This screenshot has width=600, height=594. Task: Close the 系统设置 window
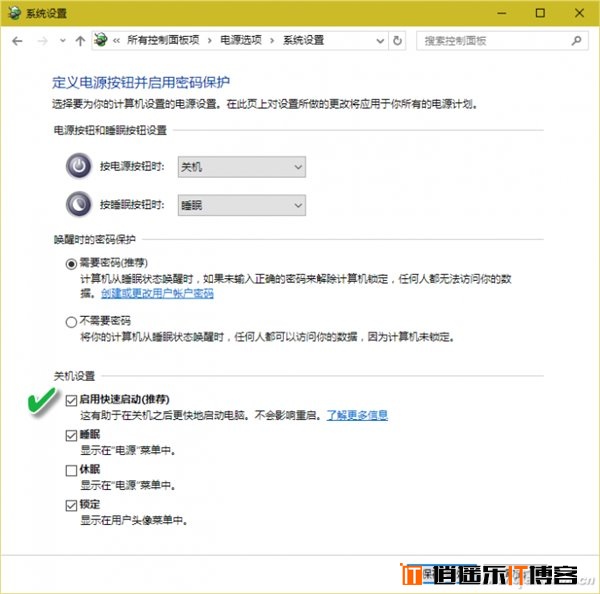(579, 13)
